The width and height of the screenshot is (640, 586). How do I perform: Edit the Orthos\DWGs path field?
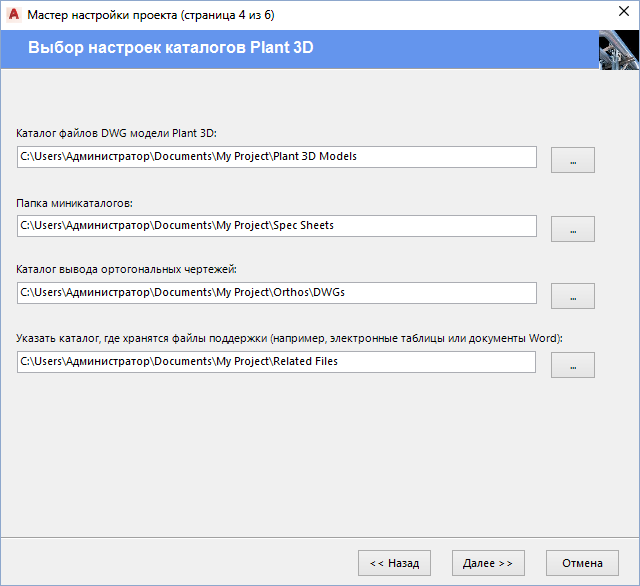(x=277, y=293)
